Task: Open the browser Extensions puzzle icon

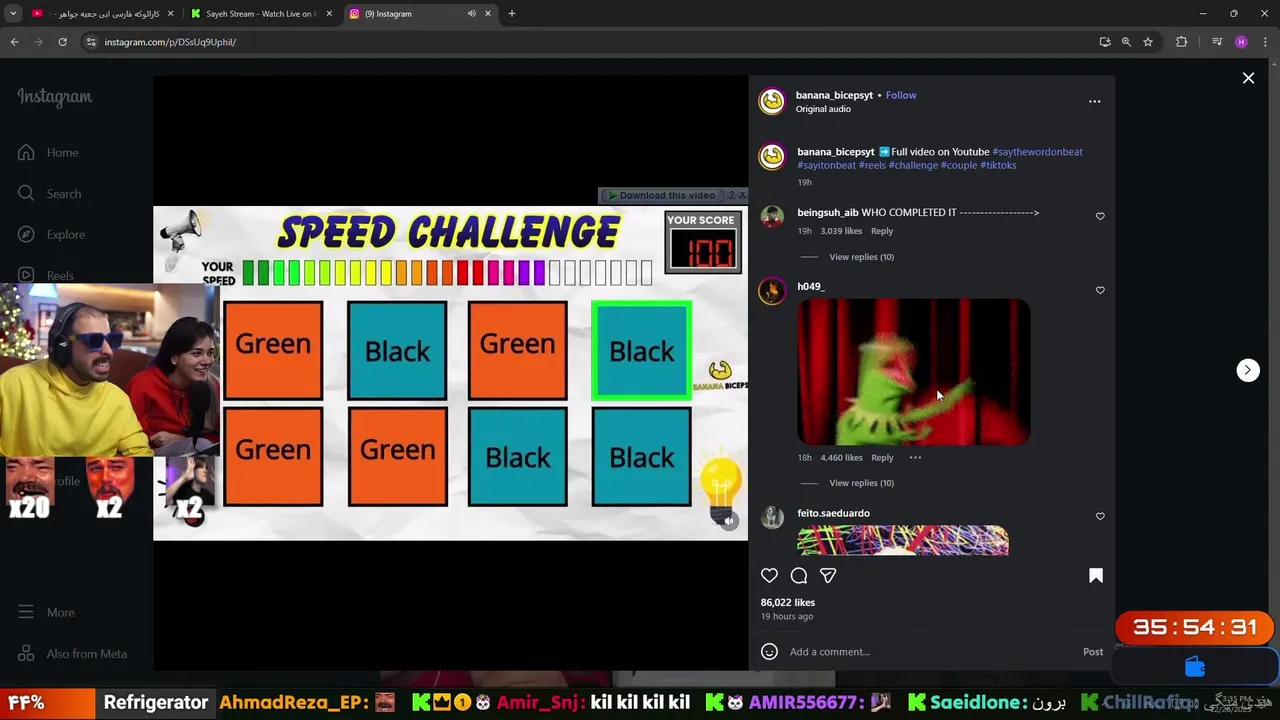Action: (x=1181, y=42)
